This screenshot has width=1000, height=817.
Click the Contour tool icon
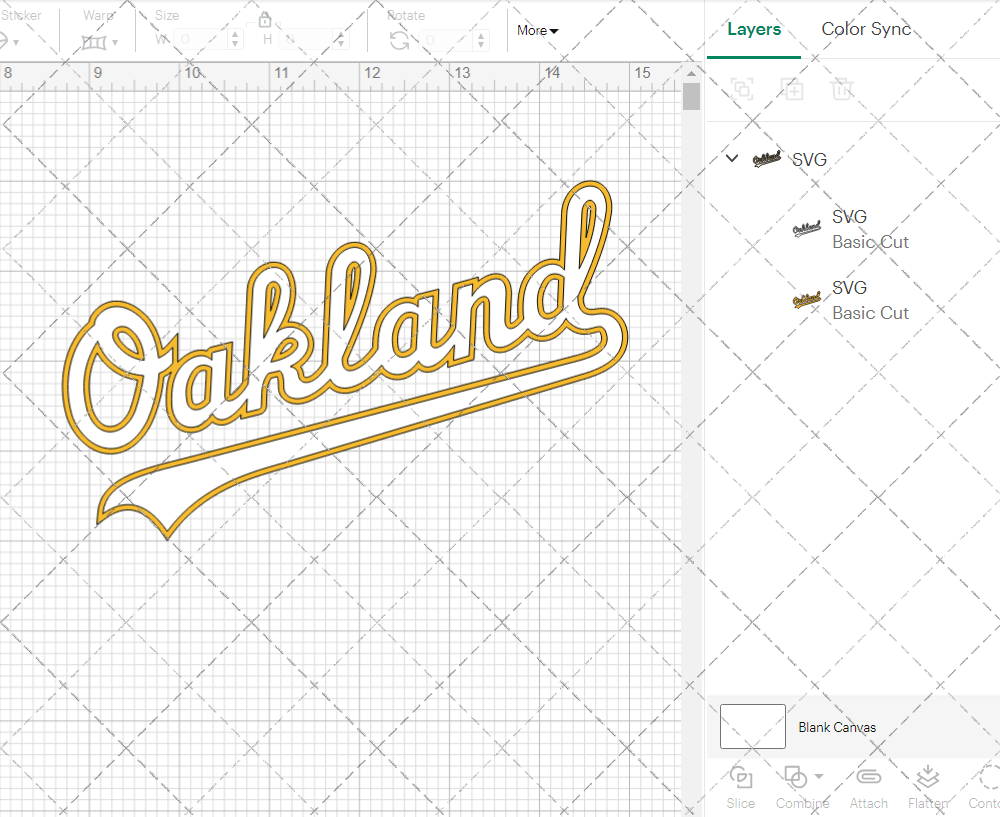click(x=988, y=778)
